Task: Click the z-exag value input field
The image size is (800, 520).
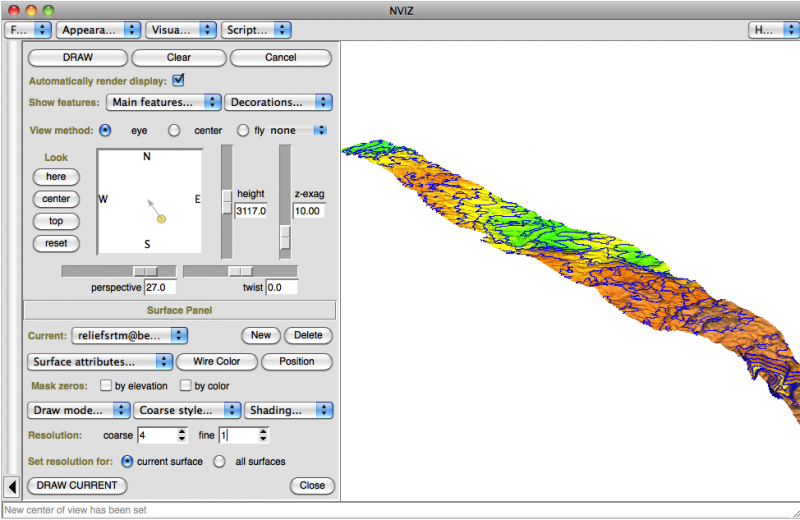Action: pos(309,211)
